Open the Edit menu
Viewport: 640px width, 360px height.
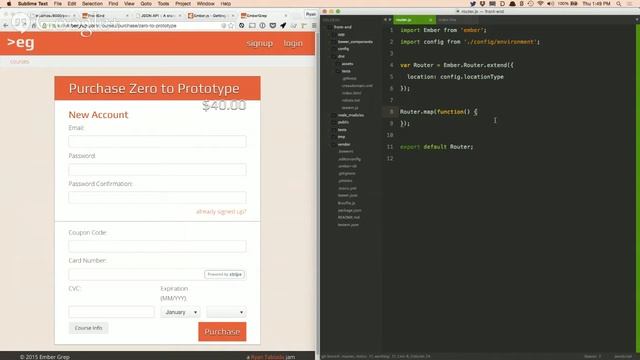click(x=72, y=4)
